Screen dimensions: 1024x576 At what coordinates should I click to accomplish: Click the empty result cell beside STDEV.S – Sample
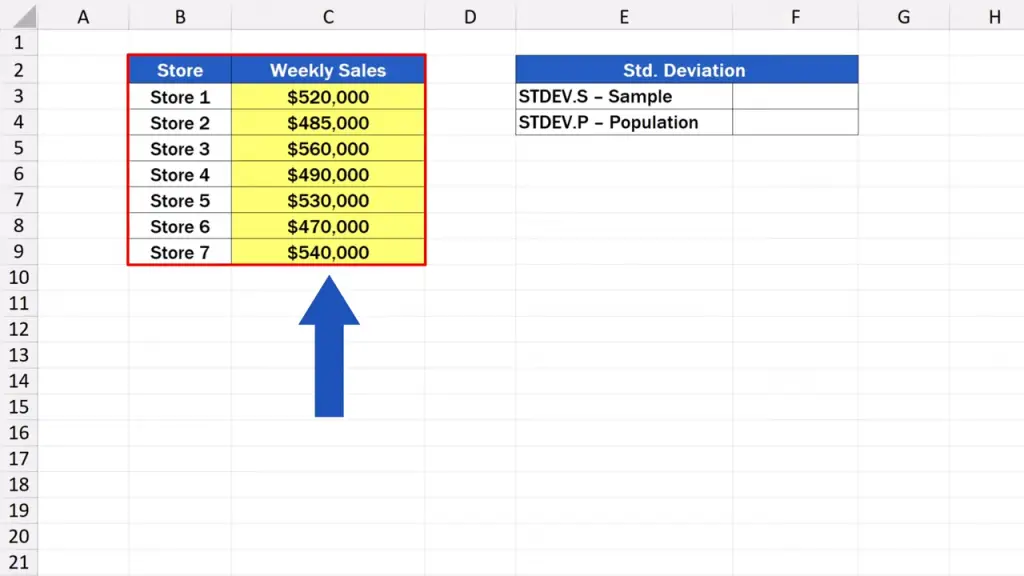coord(795,97)
